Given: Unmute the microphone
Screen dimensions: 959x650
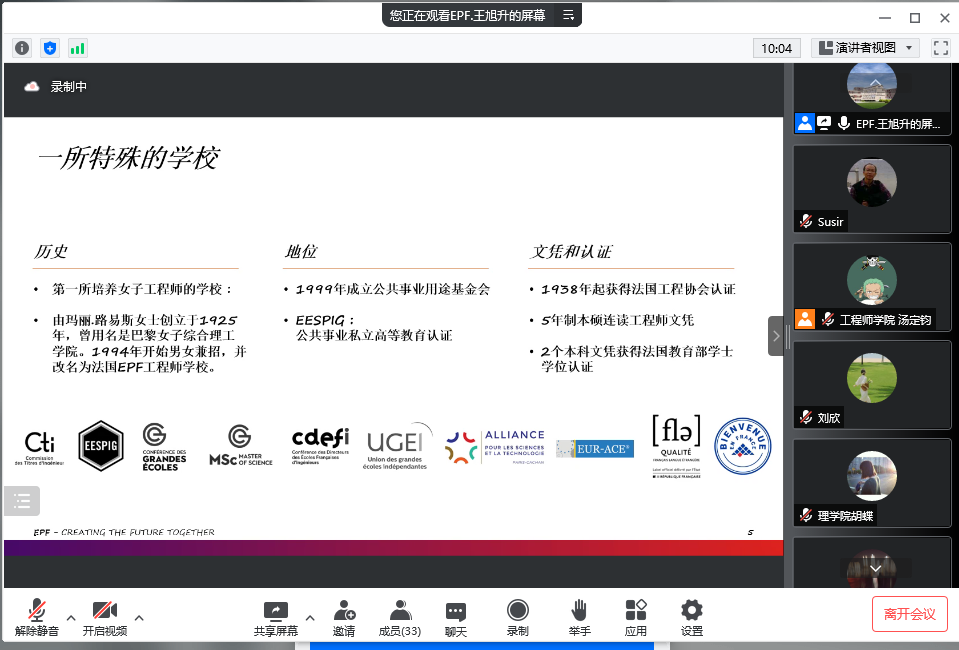Looking at the screenshot, I should click(x=37, y=617).
